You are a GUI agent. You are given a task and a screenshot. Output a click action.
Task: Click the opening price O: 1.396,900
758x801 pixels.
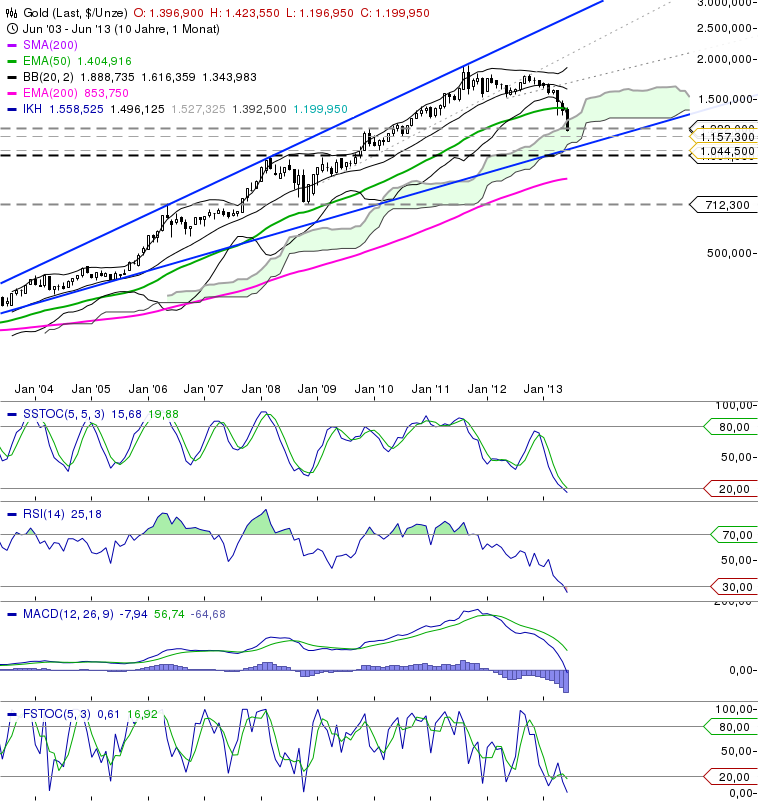(169, 13)
